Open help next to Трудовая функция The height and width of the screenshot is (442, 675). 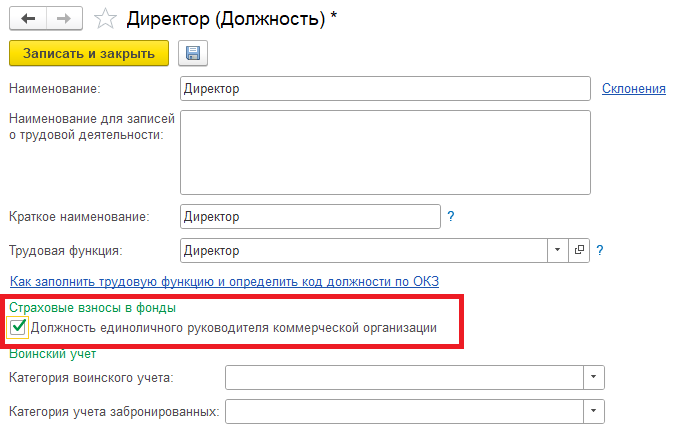pos(601,250)
